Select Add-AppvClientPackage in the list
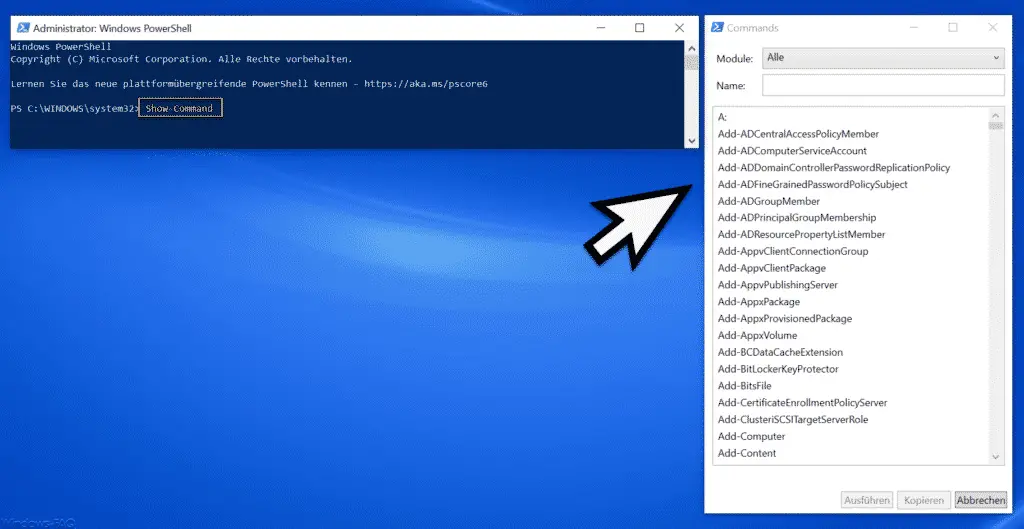The width and height of the screenshot is (1024, 529). 772,268
